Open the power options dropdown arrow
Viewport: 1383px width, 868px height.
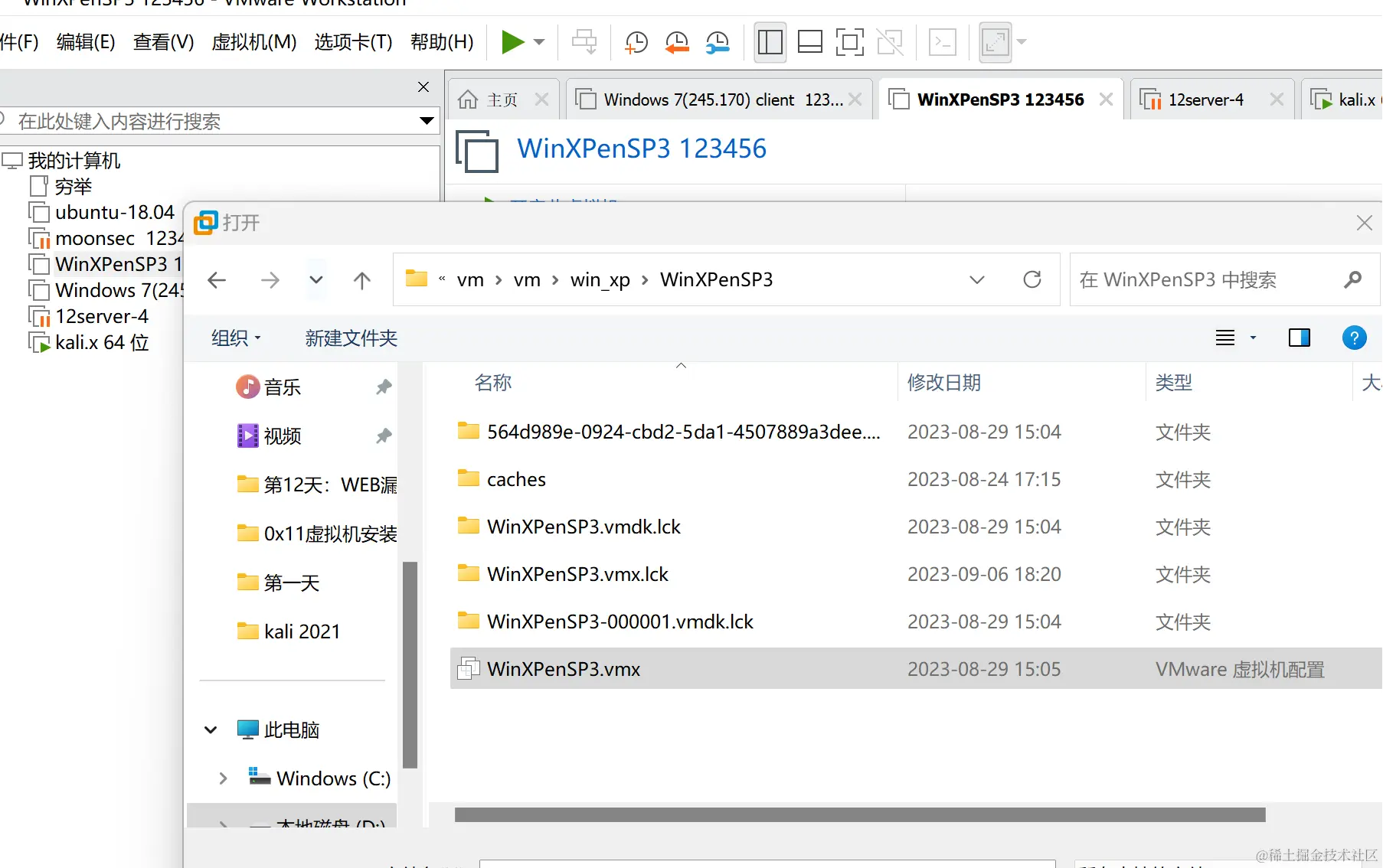pos(539,42)
